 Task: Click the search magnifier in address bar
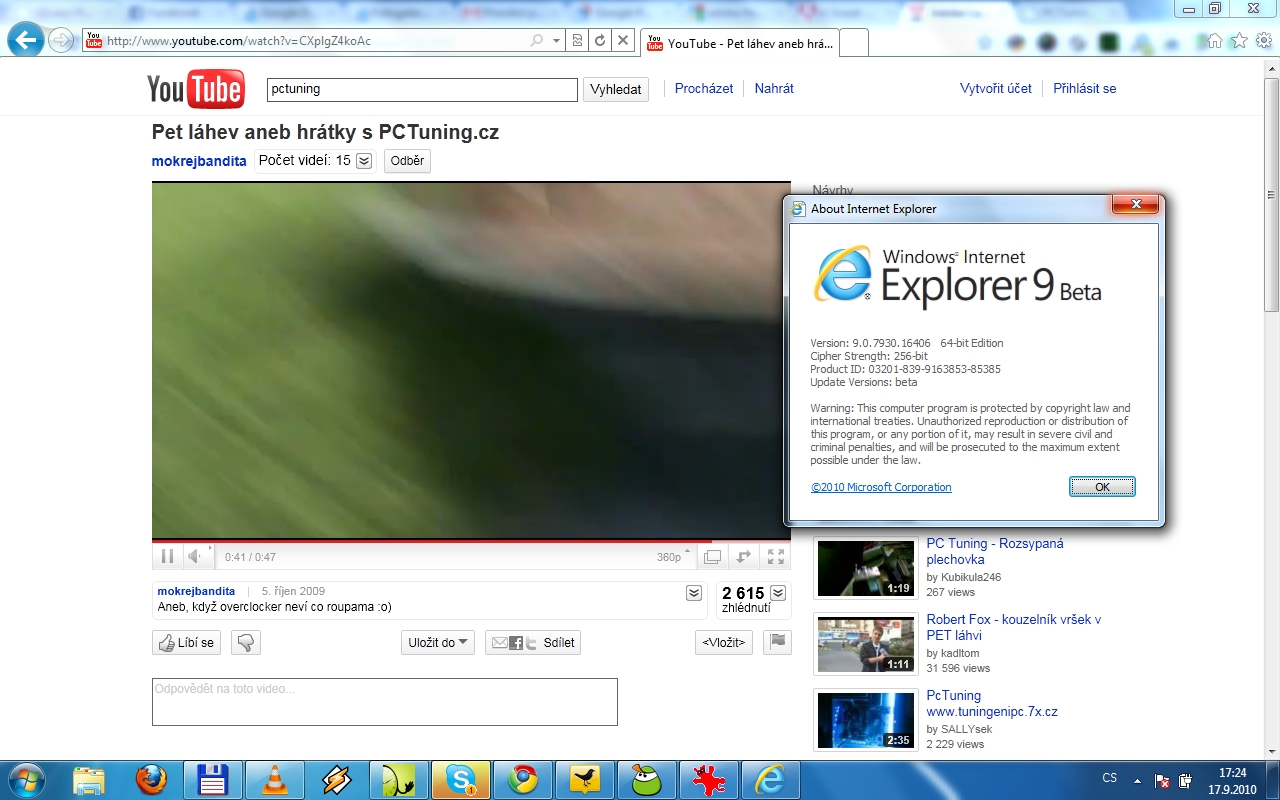(538, 41)
